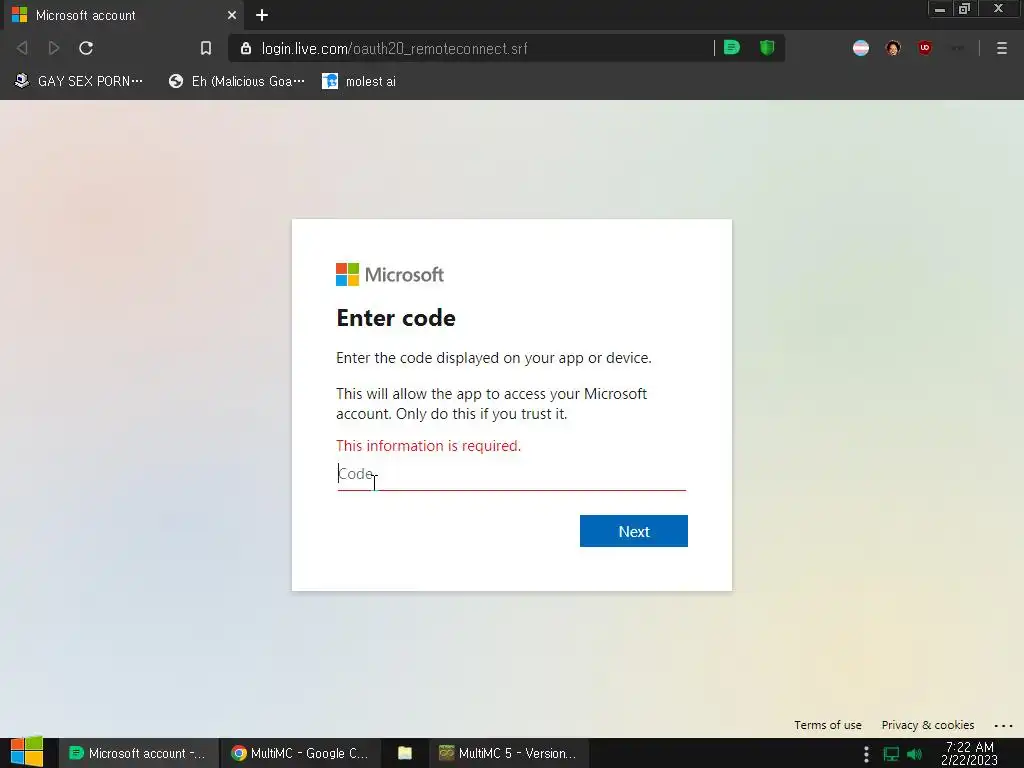Open the green shield icon in the address bar
The height and width of the screenshot is (768, 1024).
[x=767, y=48]
